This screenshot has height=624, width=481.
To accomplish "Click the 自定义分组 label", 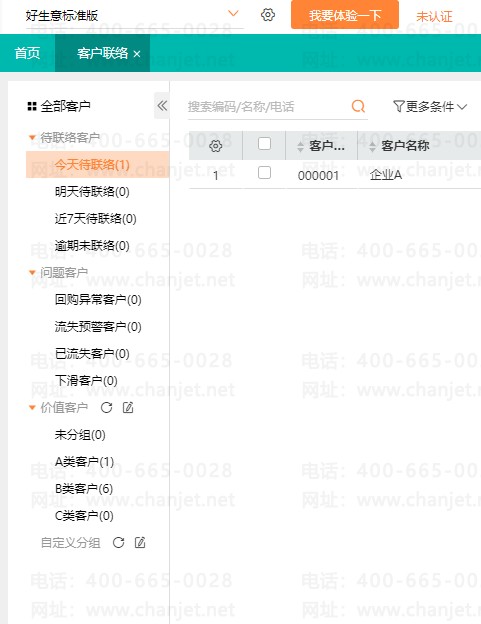I will click(70, 542).
